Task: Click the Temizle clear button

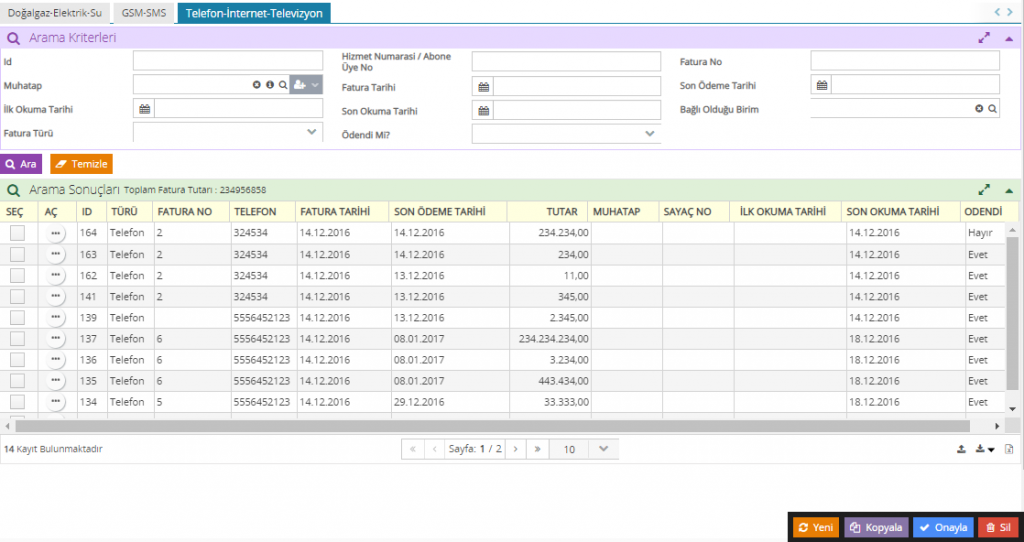Action: pyautogui.click(x=82, y=164)
